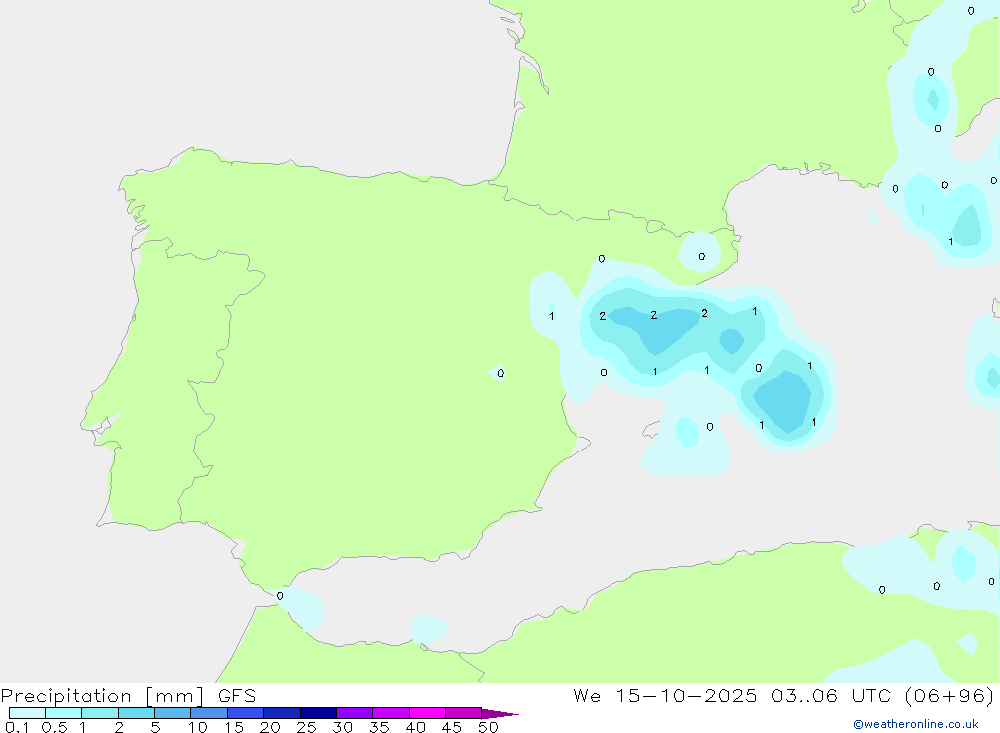
Task: Click the '45' legend scale label
Action: (x=452, y=727)
